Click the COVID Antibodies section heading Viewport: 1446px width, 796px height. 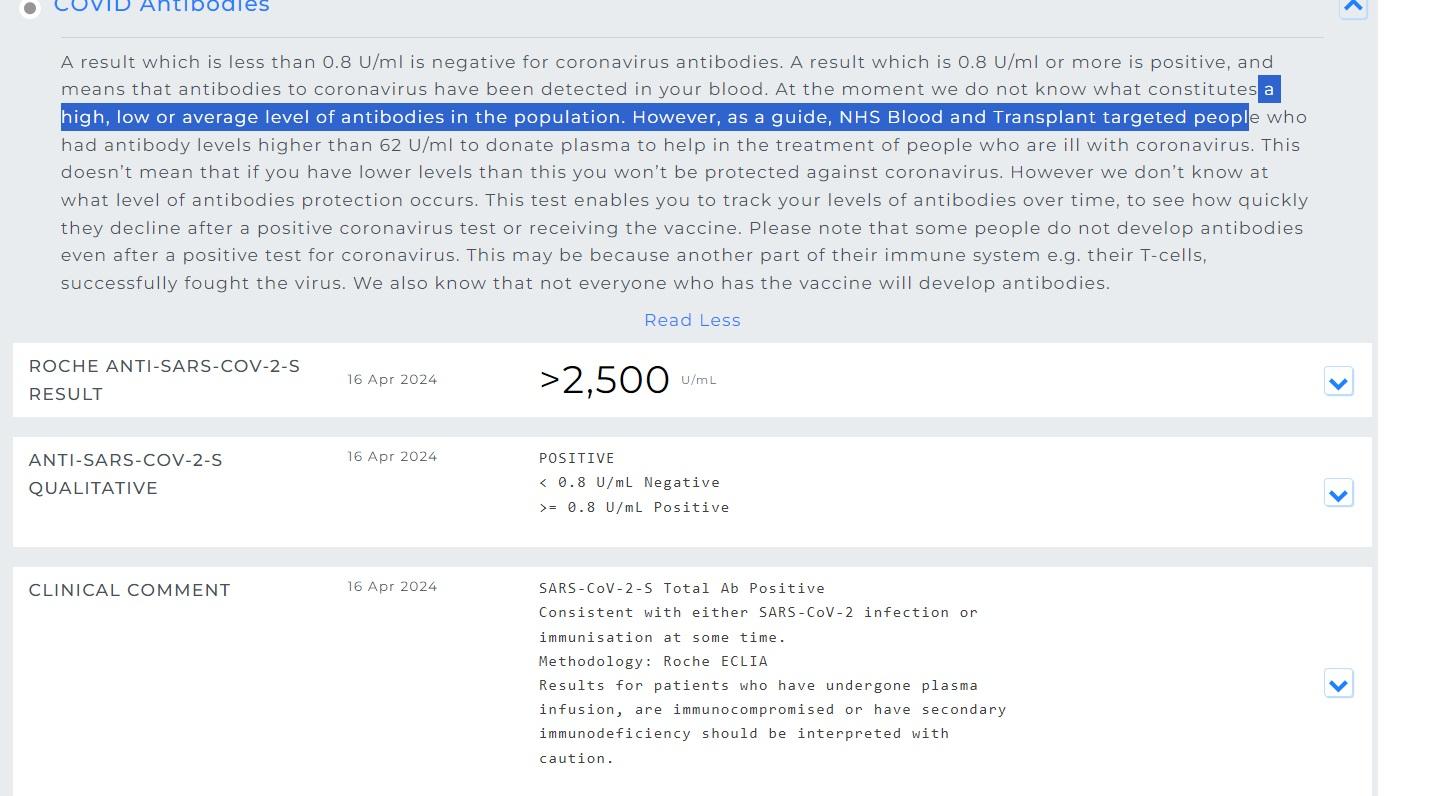click(x=162, y=7)
